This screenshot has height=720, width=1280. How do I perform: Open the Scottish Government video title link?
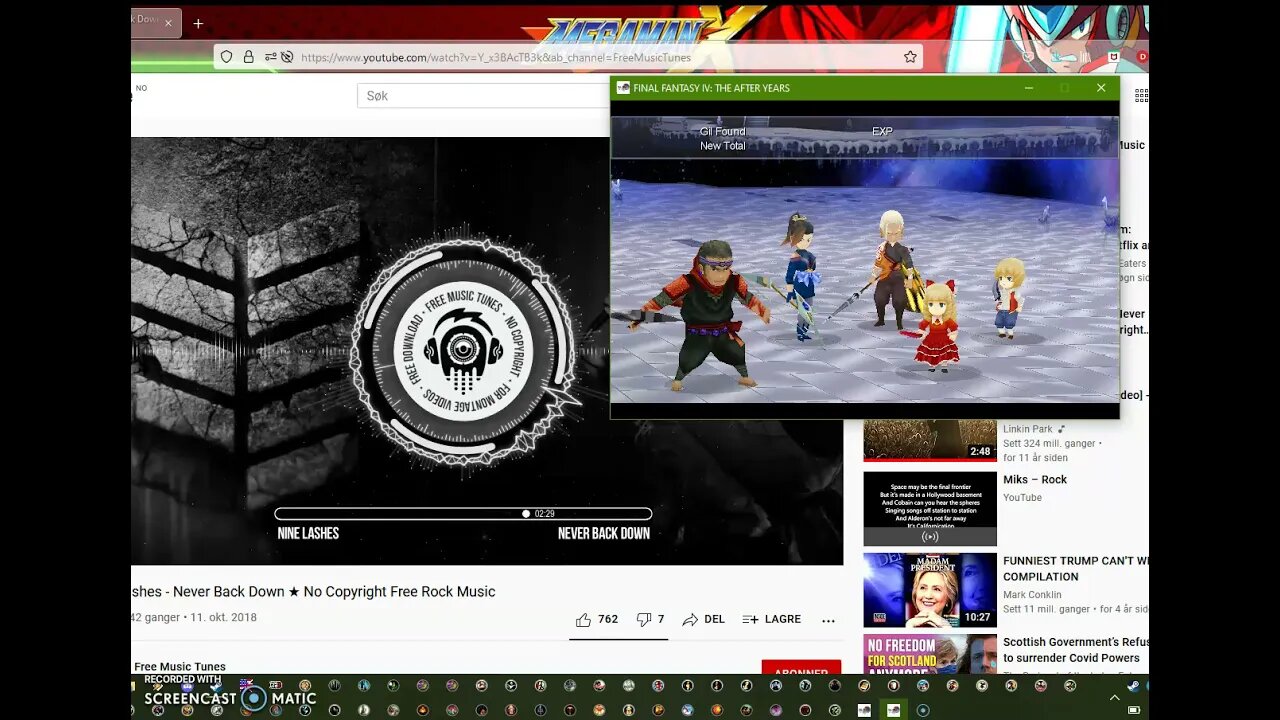[1076, 650]
